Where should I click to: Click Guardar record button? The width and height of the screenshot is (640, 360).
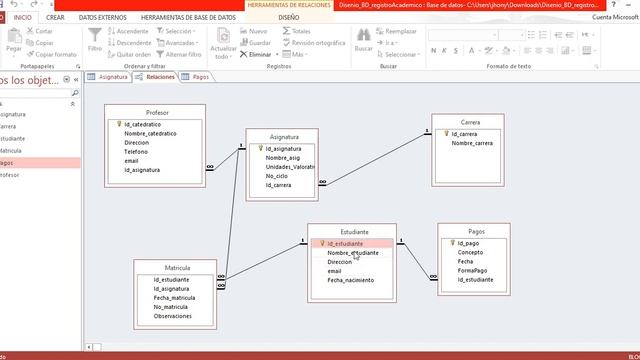pyautogui.click(x=255, y=42)
